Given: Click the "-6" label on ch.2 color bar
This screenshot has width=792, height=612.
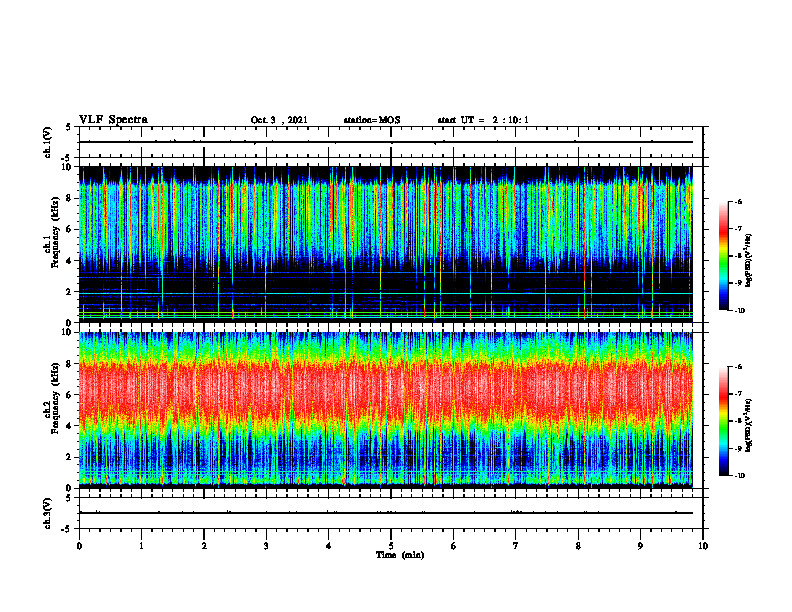Looking at the screenshot, I should click(738, 367).
